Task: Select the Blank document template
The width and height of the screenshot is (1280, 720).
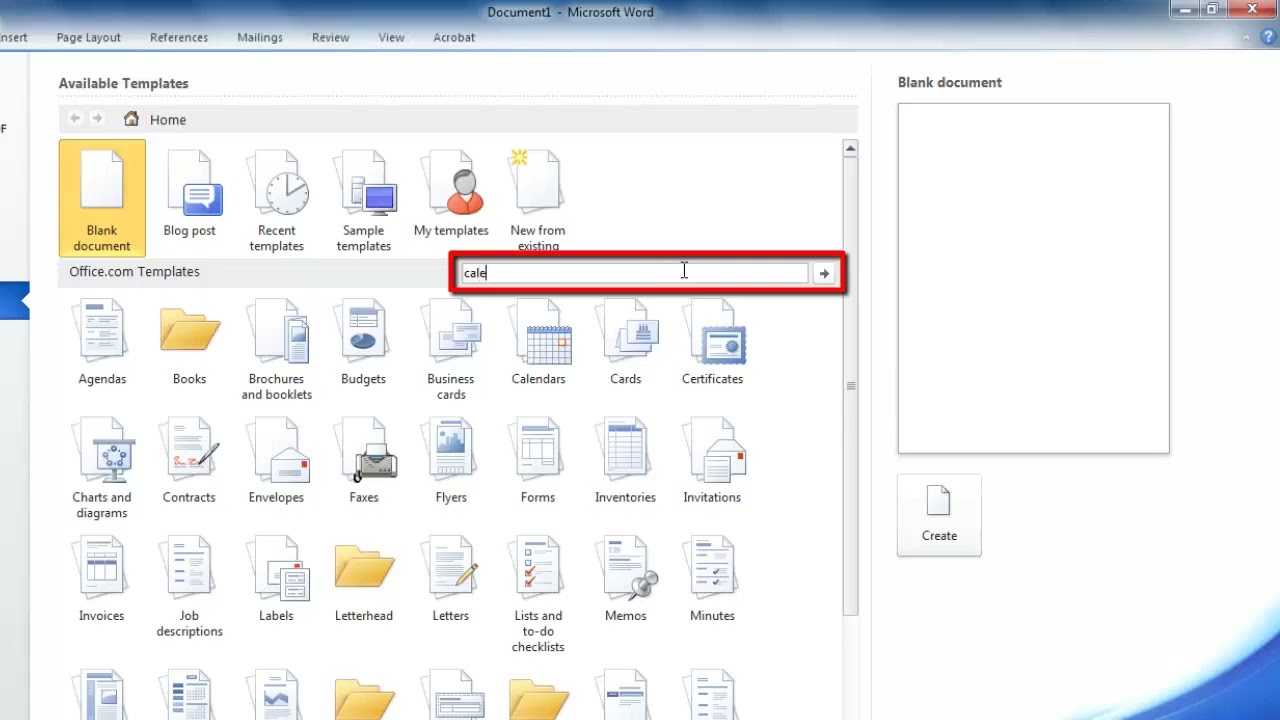Action: [102, 198]
